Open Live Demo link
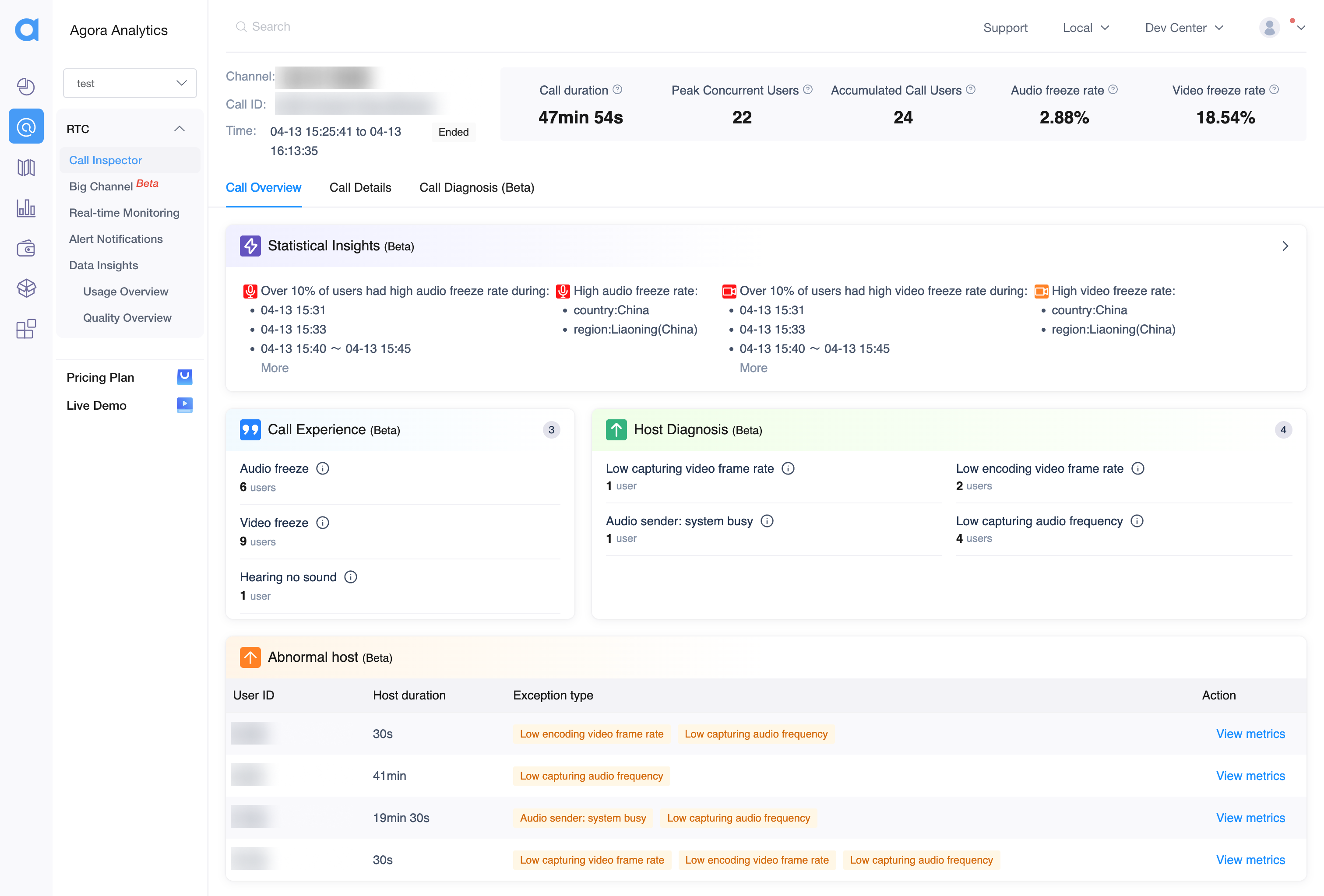Image resolution: width=1324 pixels, height=896 pixels. coord(96,405)
